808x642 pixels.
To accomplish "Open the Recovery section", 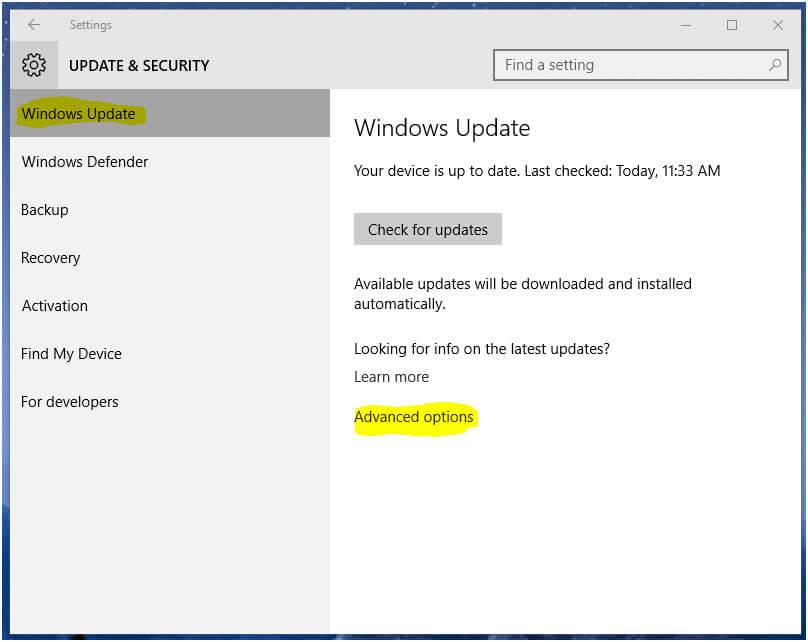I will [170, 258].
